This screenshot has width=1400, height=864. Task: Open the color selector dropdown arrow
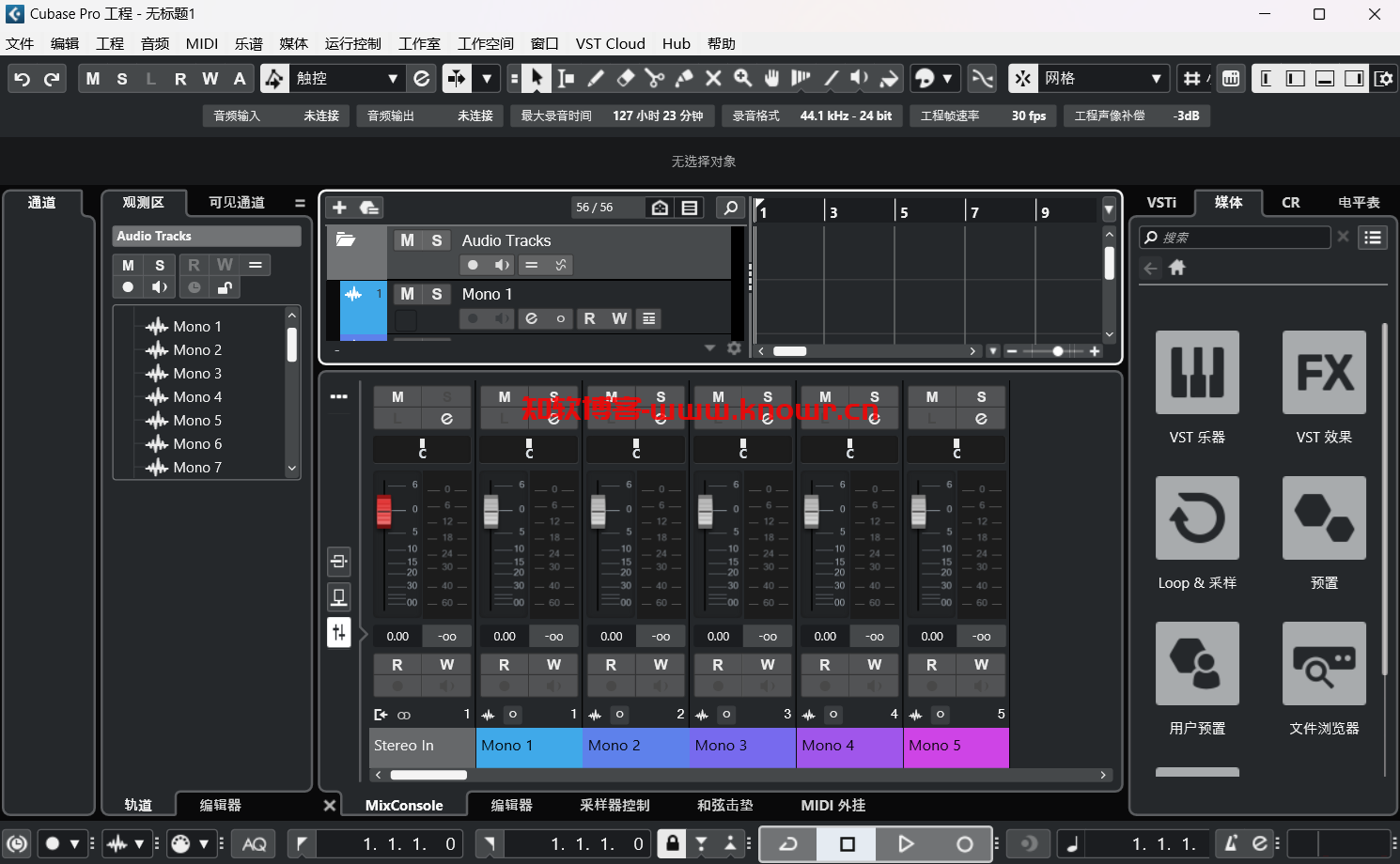coord(947,79)
